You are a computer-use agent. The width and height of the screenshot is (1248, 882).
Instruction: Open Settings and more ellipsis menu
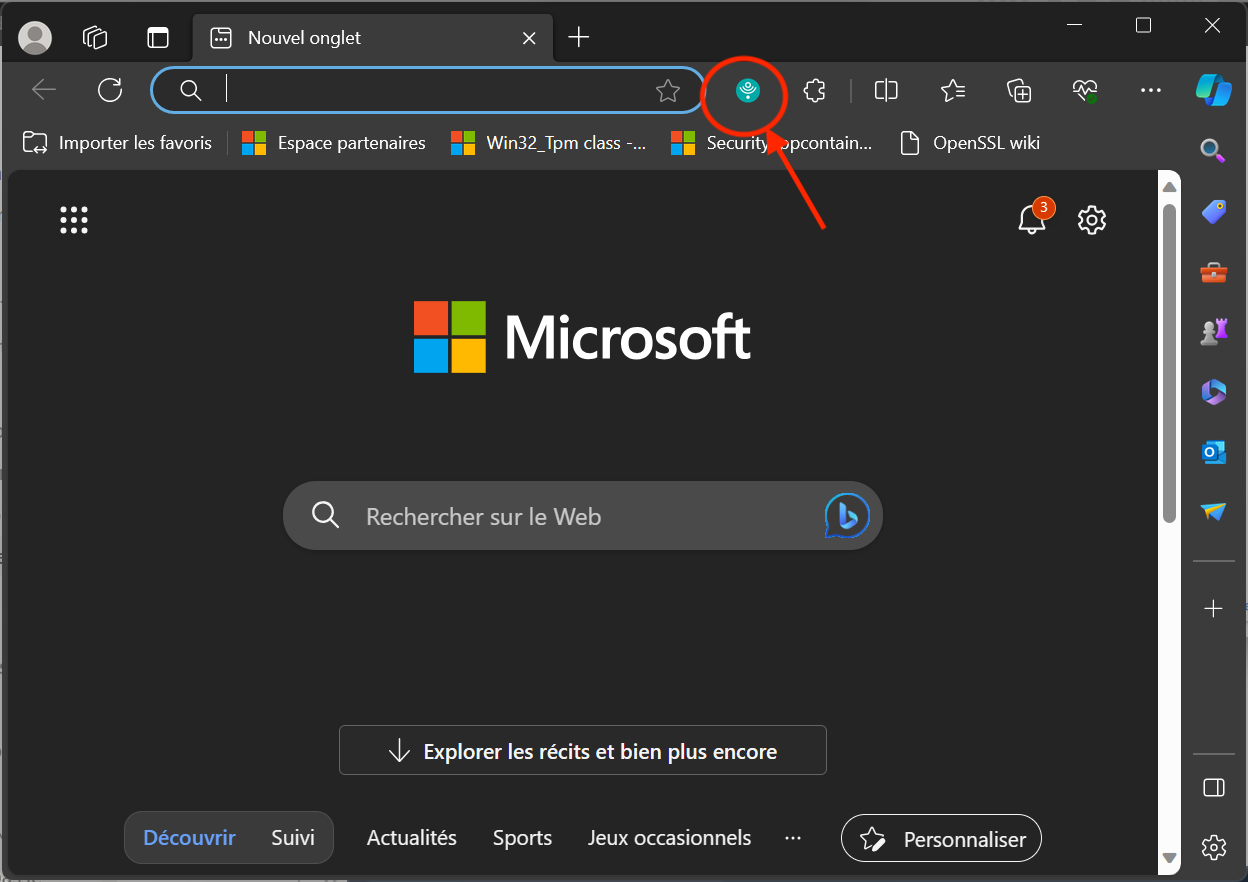pyautogui.click(x=1150, y=91)
